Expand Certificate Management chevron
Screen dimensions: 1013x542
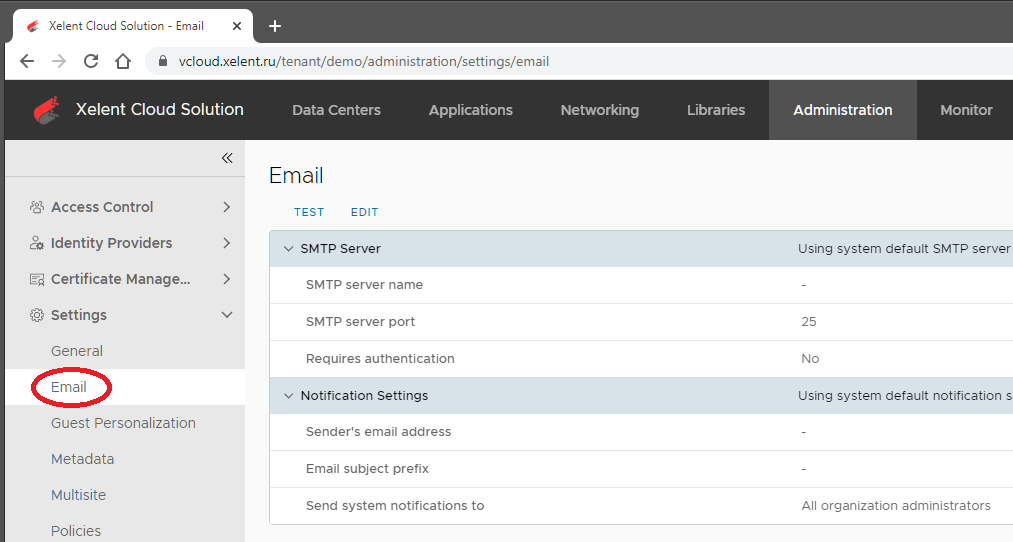227,279
